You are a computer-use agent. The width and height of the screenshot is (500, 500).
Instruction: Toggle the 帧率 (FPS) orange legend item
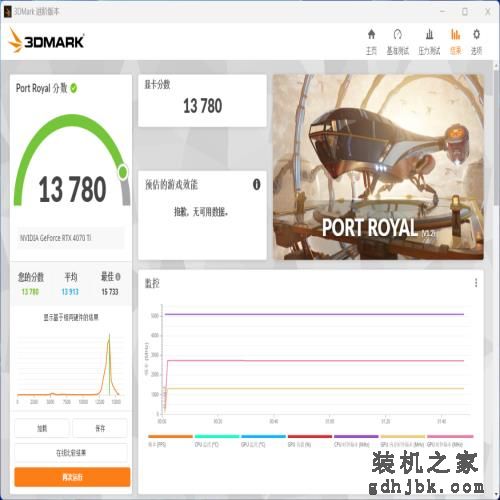point(170,441)
